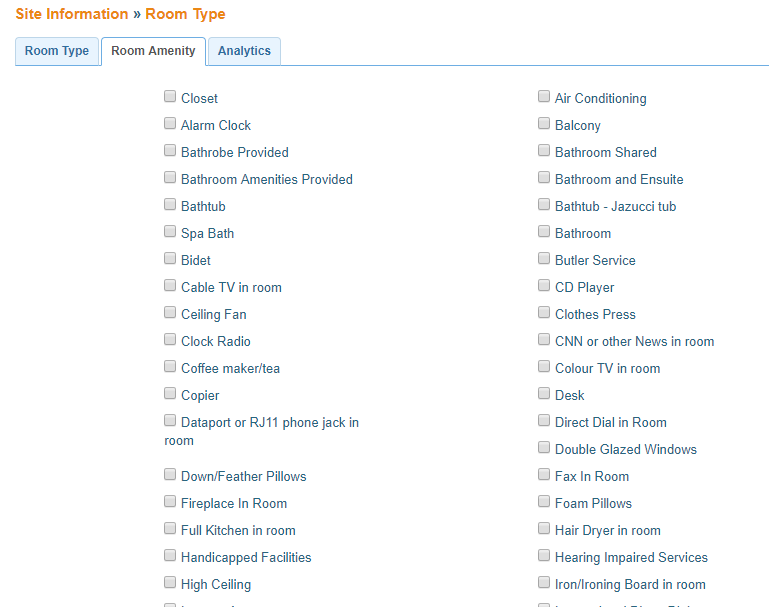
Task: Check the Butler Service checkbox
Action: pos(544,259)
